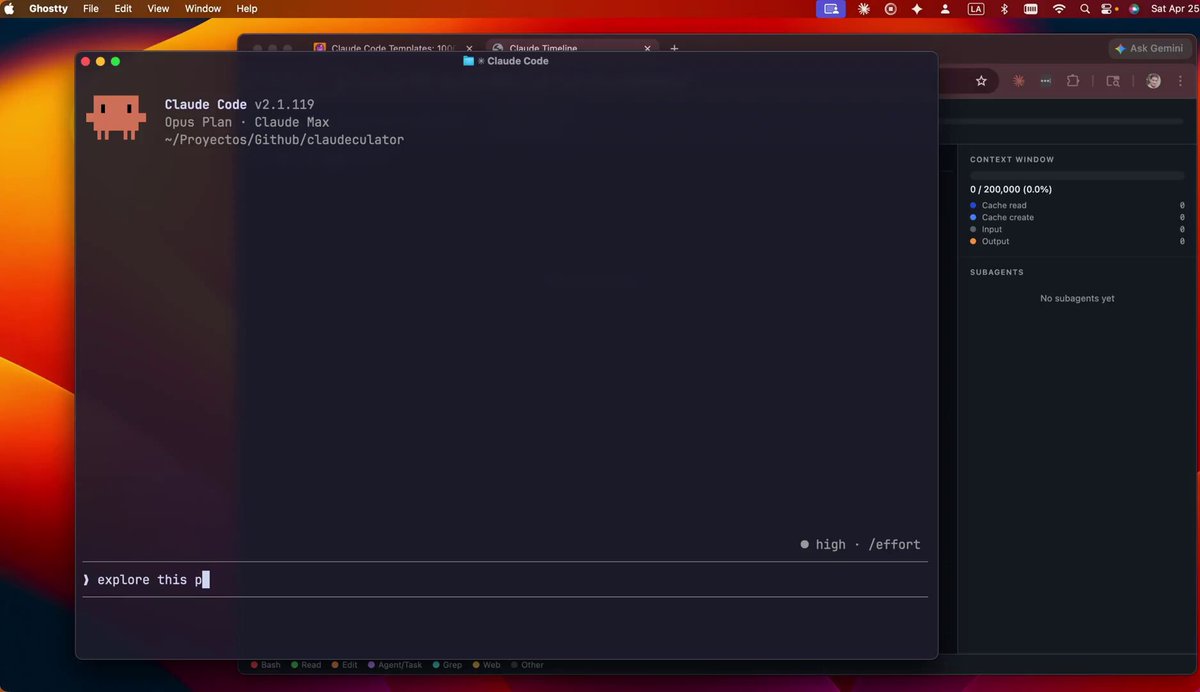
Task: Open a new browser tab with plus
Action: click(674, 48)
